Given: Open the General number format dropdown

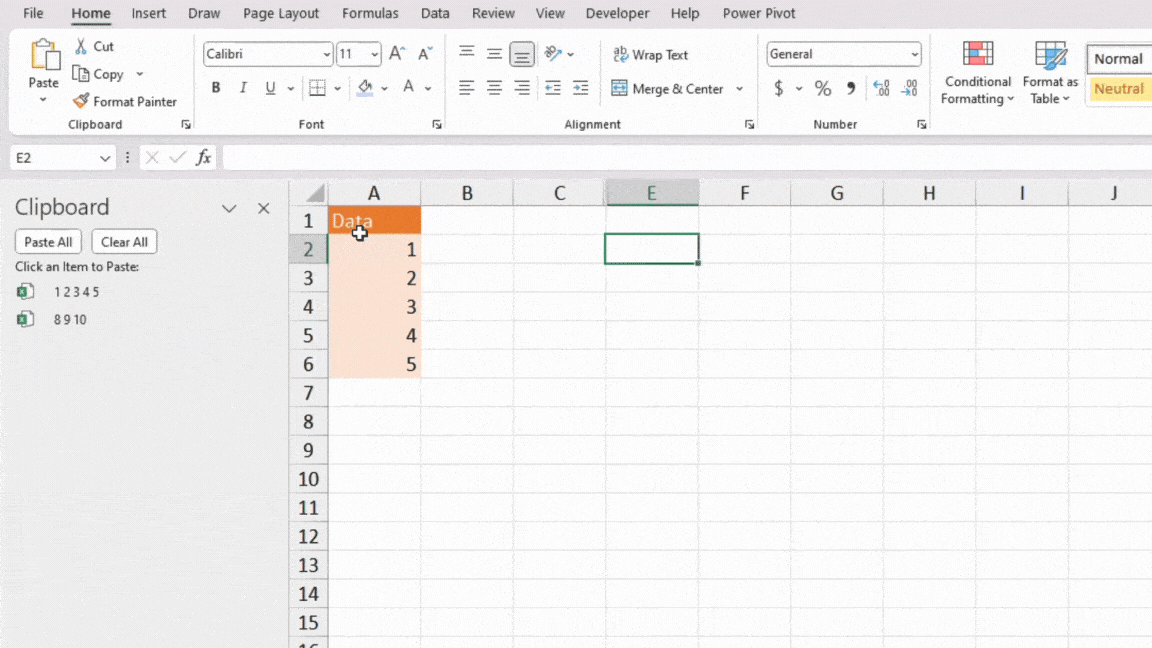Looking at the screenshot, I should (914, 54).
